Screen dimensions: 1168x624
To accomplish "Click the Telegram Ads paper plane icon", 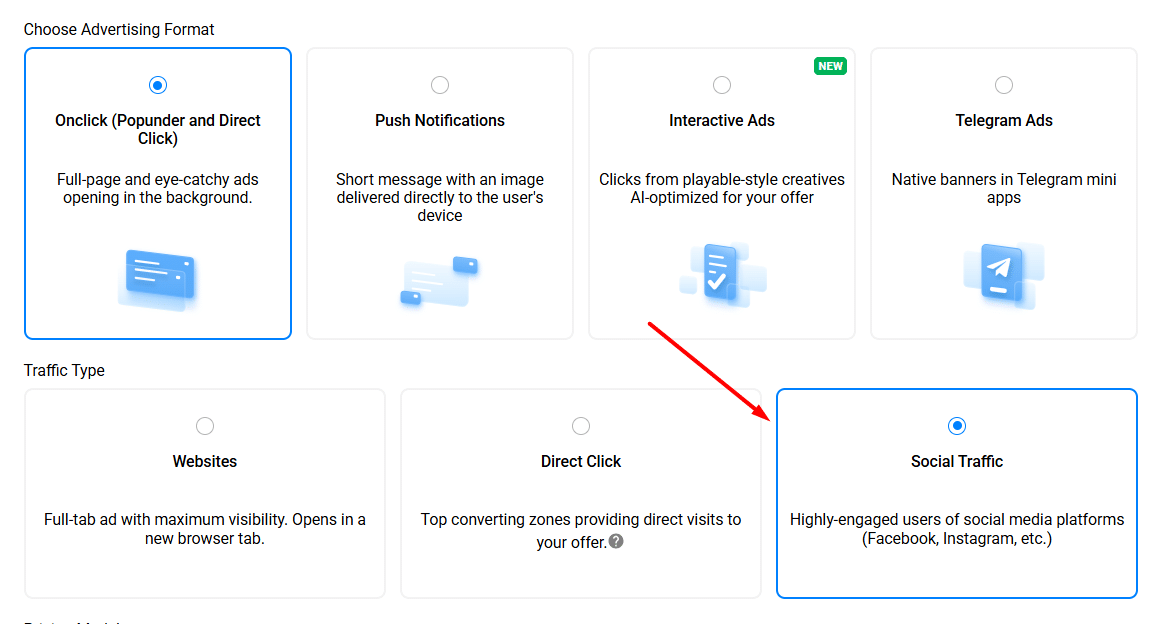I will [1003, 273].
